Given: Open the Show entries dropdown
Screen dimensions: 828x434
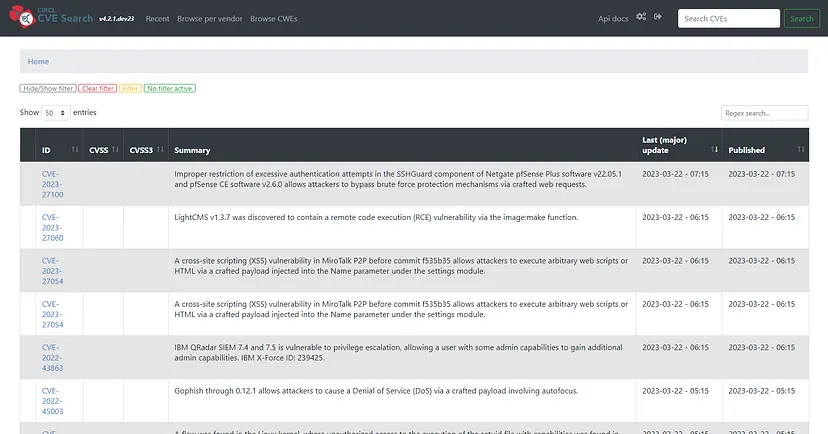Looking at the screenshot, I should (x=55, y=112).
